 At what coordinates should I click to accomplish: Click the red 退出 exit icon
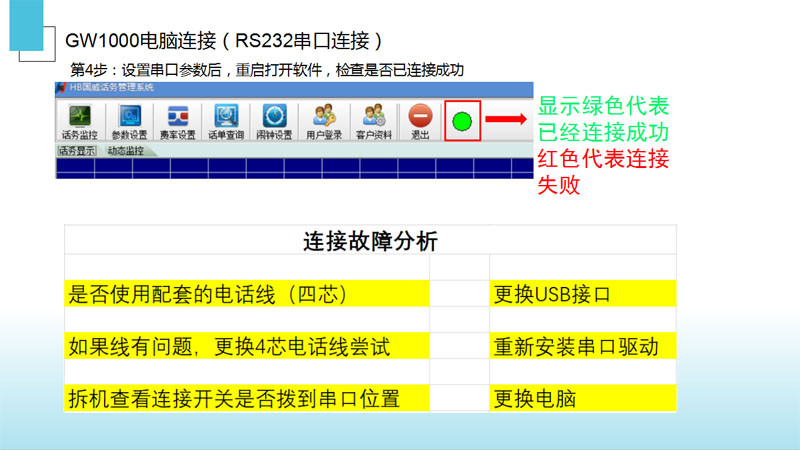tap(421, 122)
